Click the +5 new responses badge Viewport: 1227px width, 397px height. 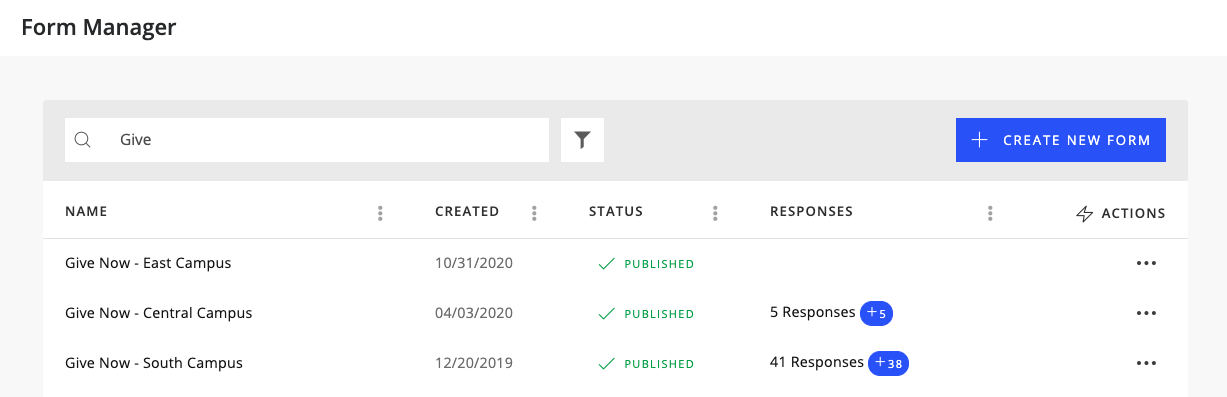click(x=877, y=313)
